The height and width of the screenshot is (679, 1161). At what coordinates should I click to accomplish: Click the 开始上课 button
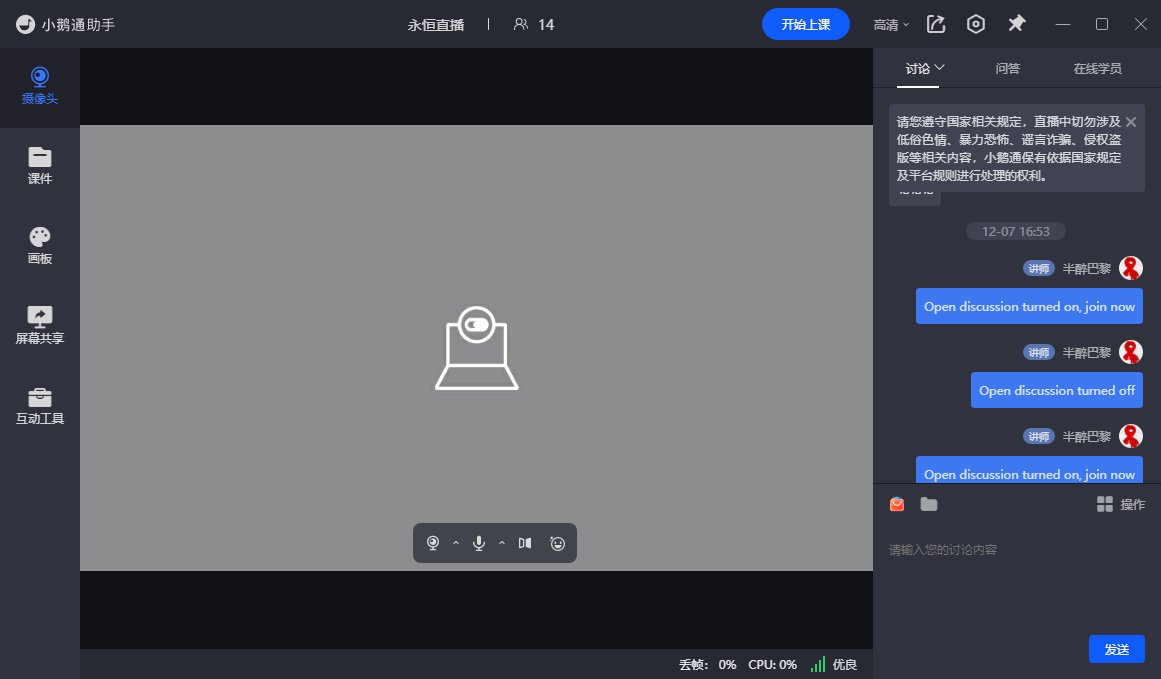pos(805,24)
